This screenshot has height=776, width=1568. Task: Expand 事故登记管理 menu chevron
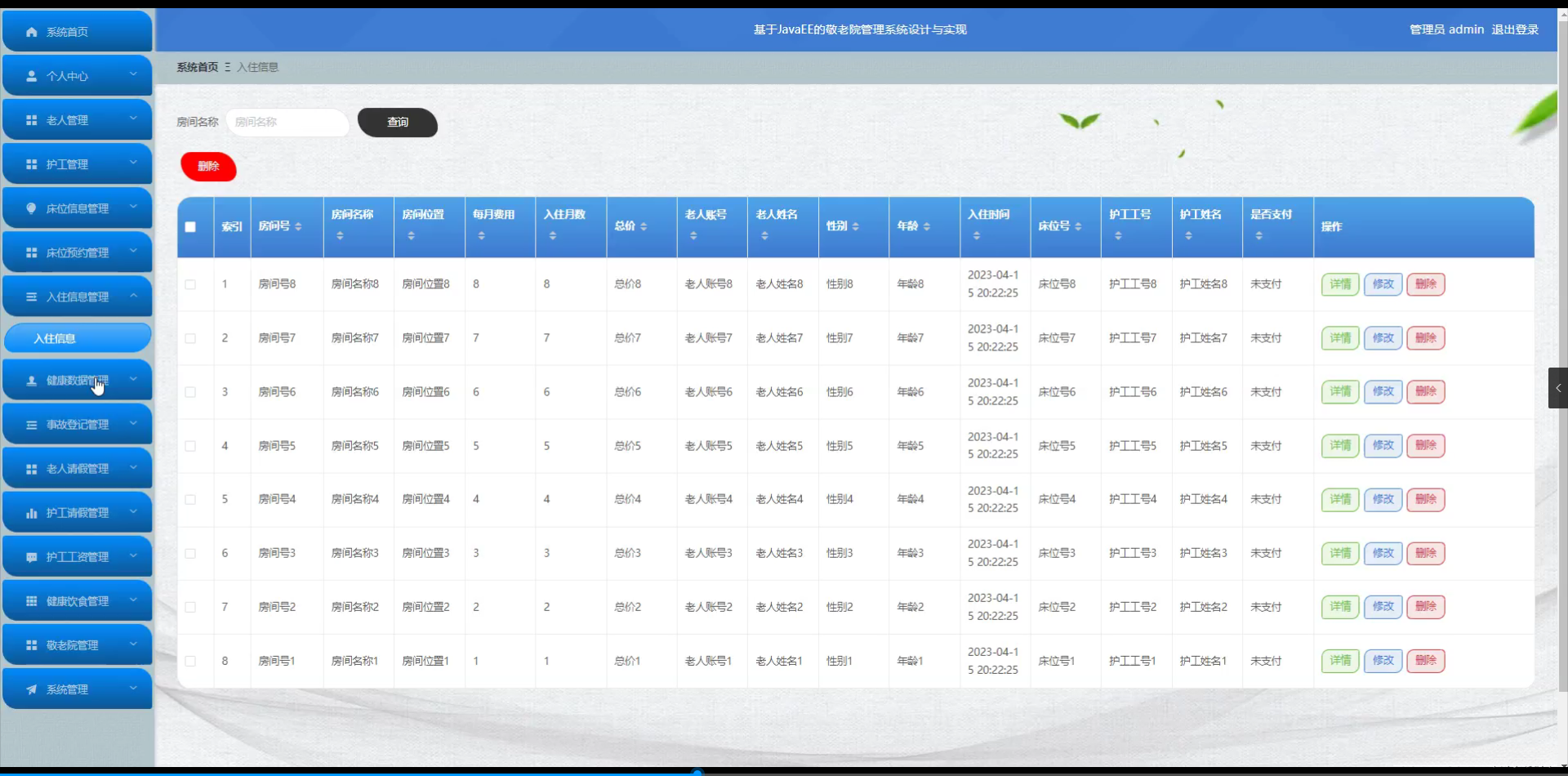(133, 423)
